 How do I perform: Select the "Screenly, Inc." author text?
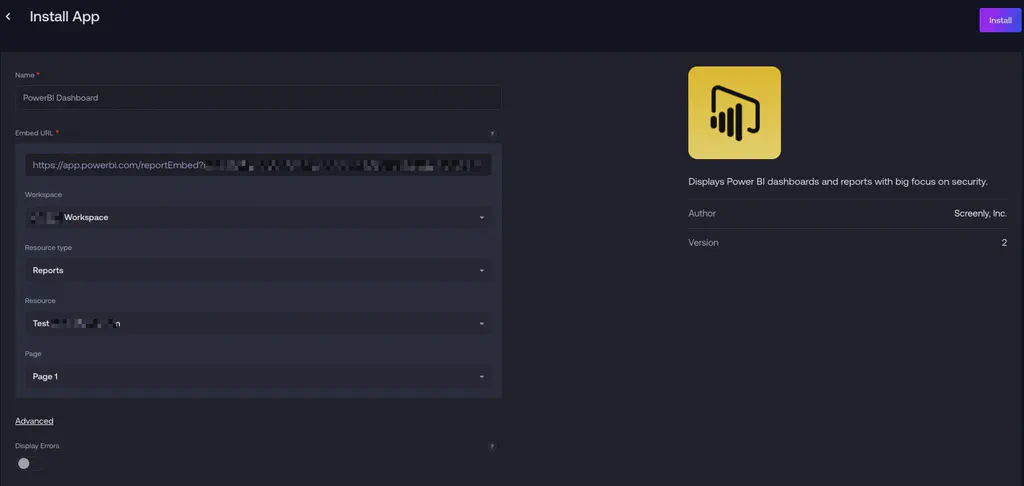click(x=980, y=213)
